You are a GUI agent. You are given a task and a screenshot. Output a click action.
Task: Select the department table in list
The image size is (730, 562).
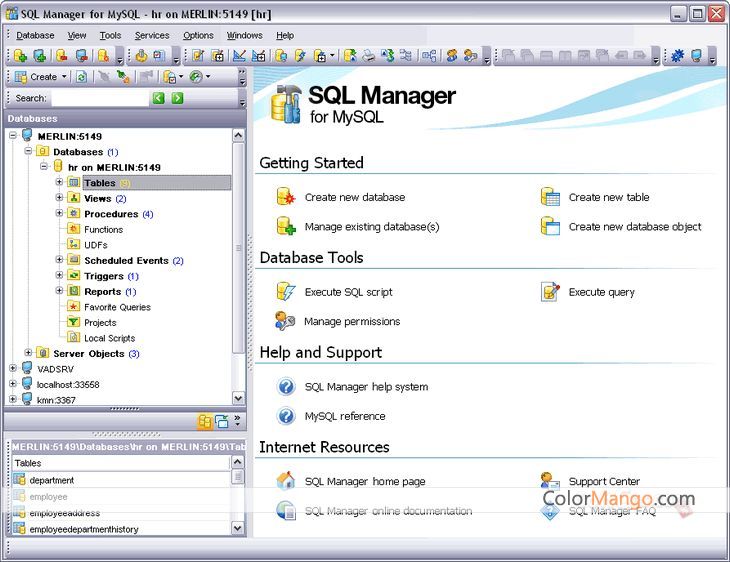click(52, 480)
